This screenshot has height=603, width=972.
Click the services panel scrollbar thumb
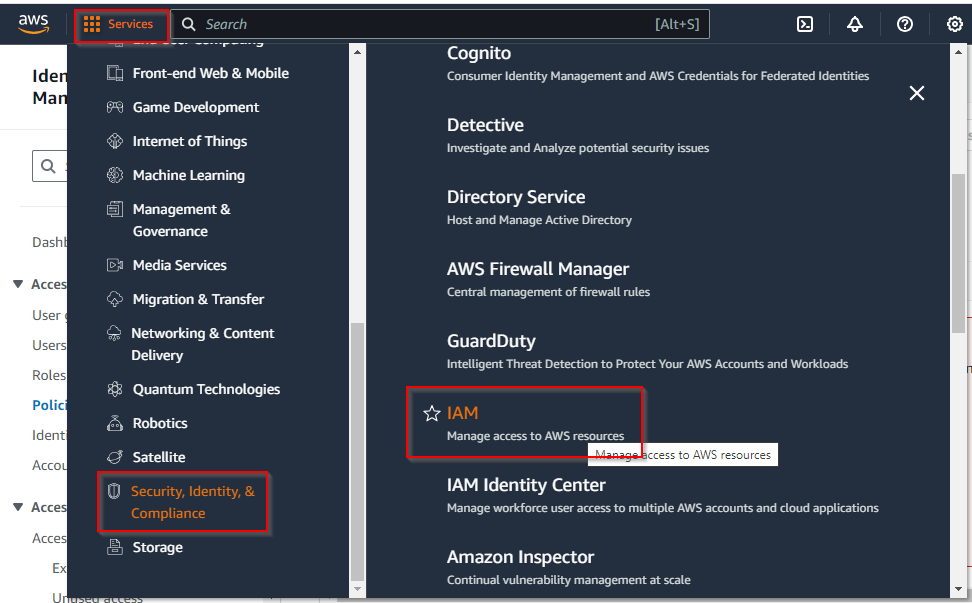point(958,253)
